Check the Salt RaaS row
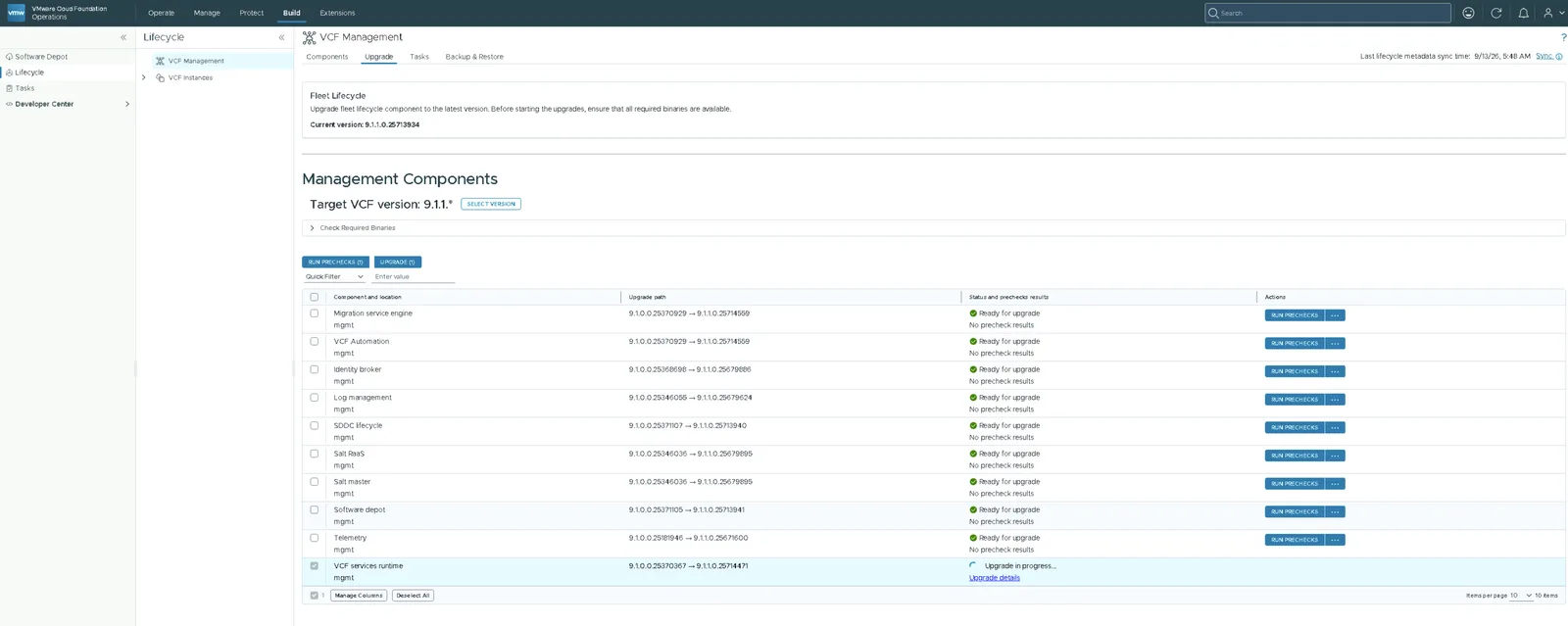The height and width of the screenshot is (626, 1568). pyautogui.click(x=315, y=454)
